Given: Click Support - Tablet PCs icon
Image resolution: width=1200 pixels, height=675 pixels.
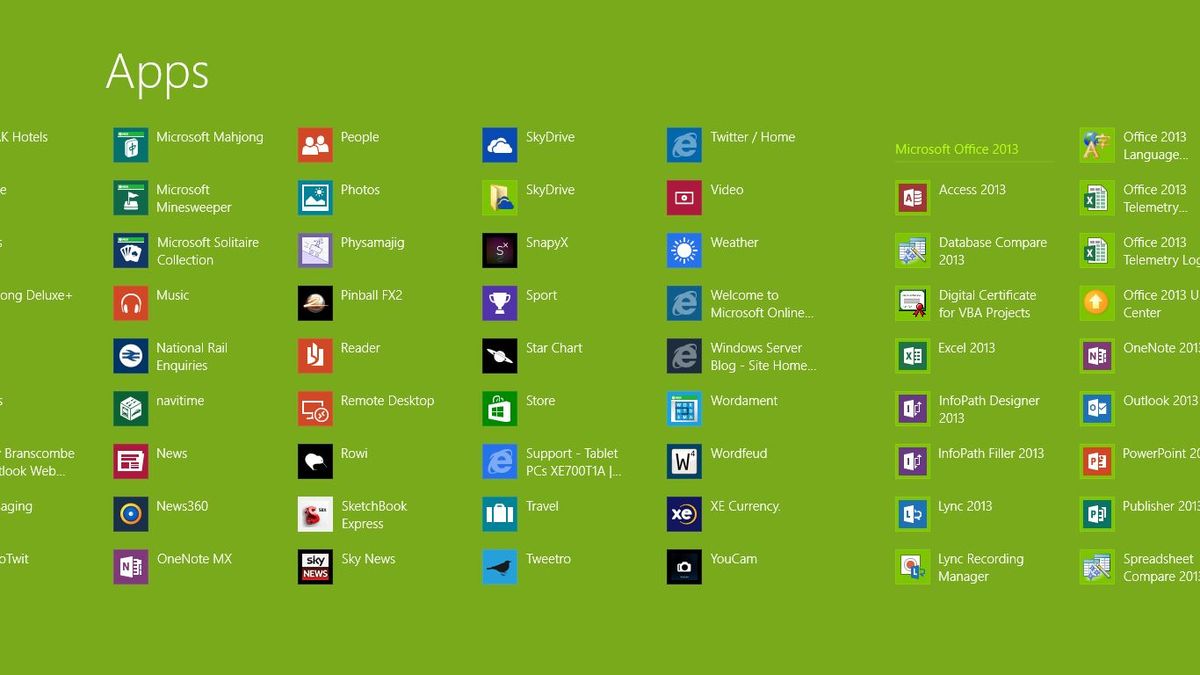Looking at the screenshot, I should tap(500, 462).
